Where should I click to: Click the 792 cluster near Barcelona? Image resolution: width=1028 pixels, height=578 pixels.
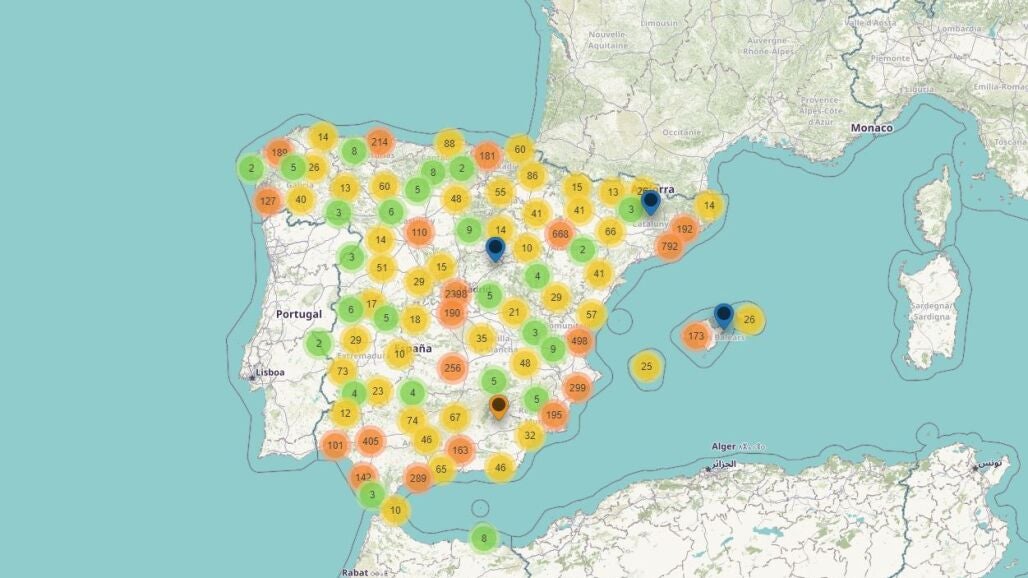tap(670, 245)
